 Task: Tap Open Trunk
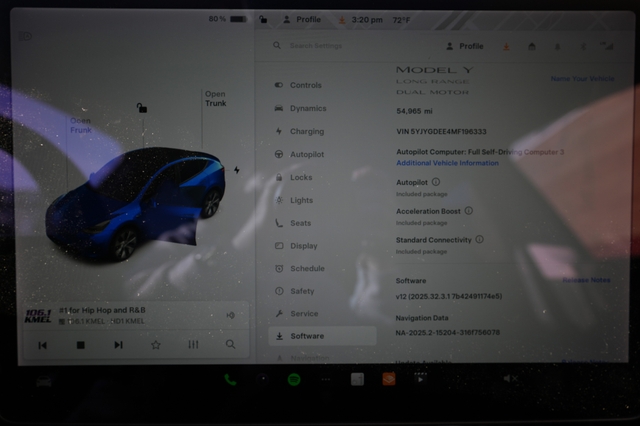click(216, 98)
